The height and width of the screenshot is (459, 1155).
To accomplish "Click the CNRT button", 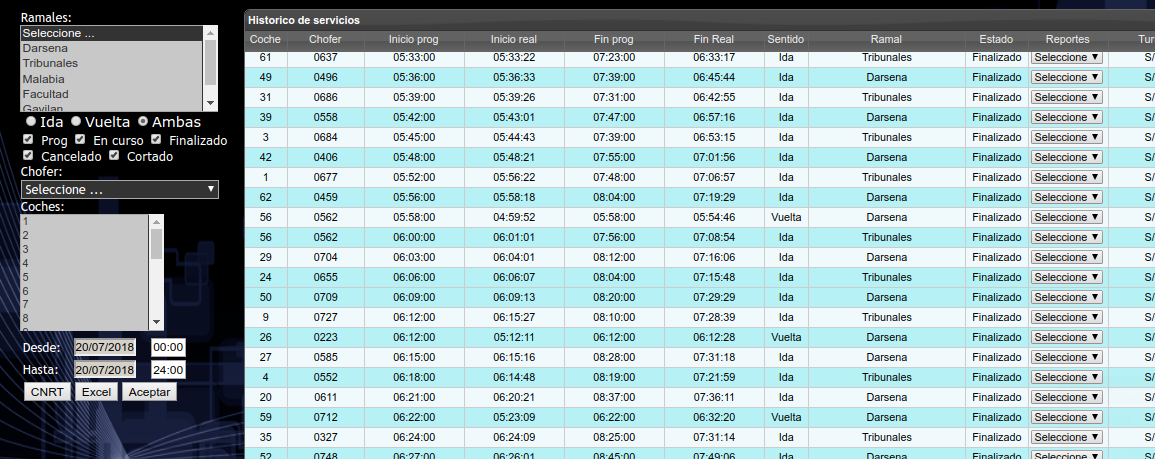I will [48, 392].
